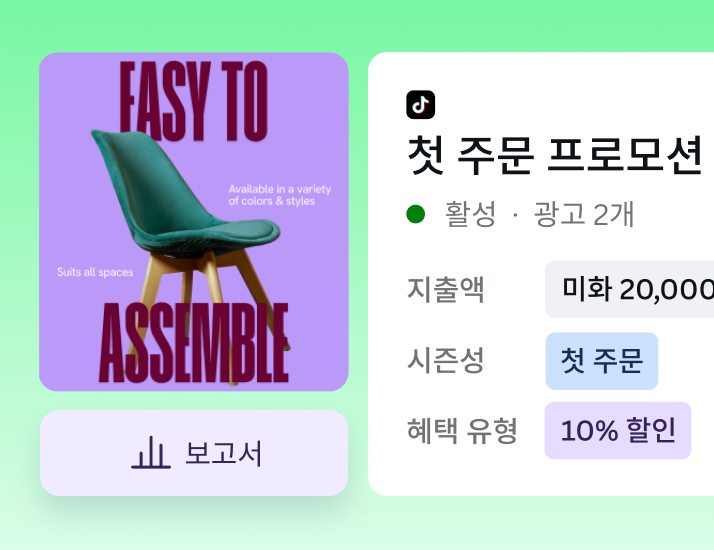The image size is (714, 550).
Task: Click the green active status dot
Action: [416, 214]
